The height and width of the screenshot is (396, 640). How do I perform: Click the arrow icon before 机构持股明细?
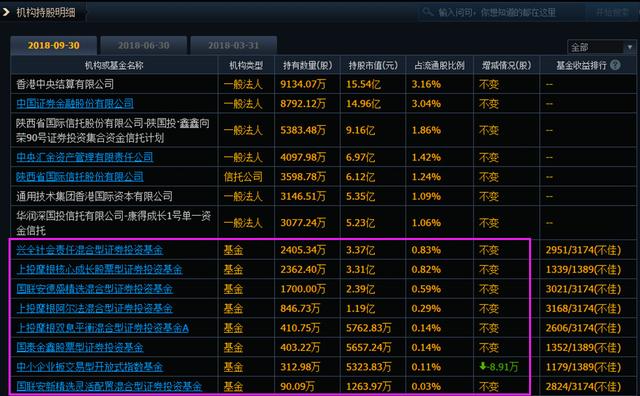click(6, 12)
